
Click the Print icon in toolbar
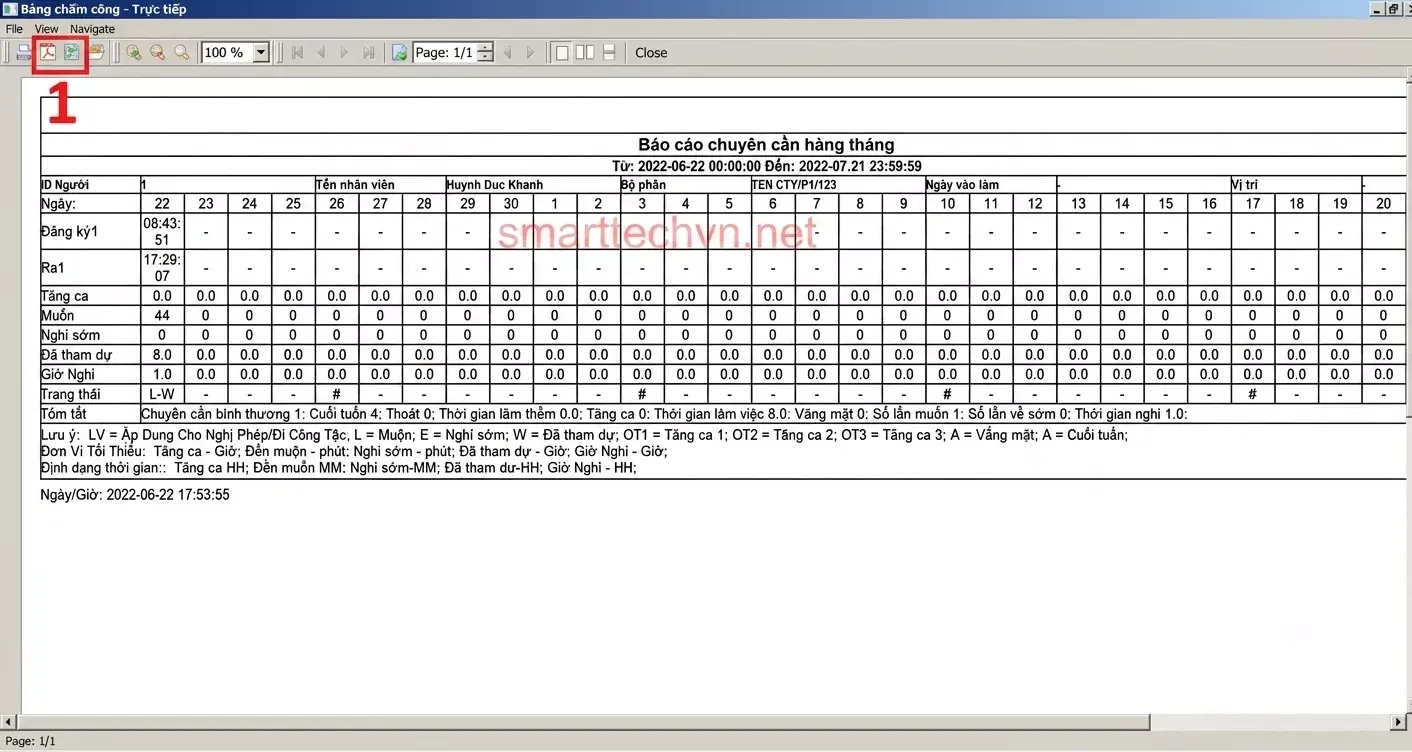23,53
